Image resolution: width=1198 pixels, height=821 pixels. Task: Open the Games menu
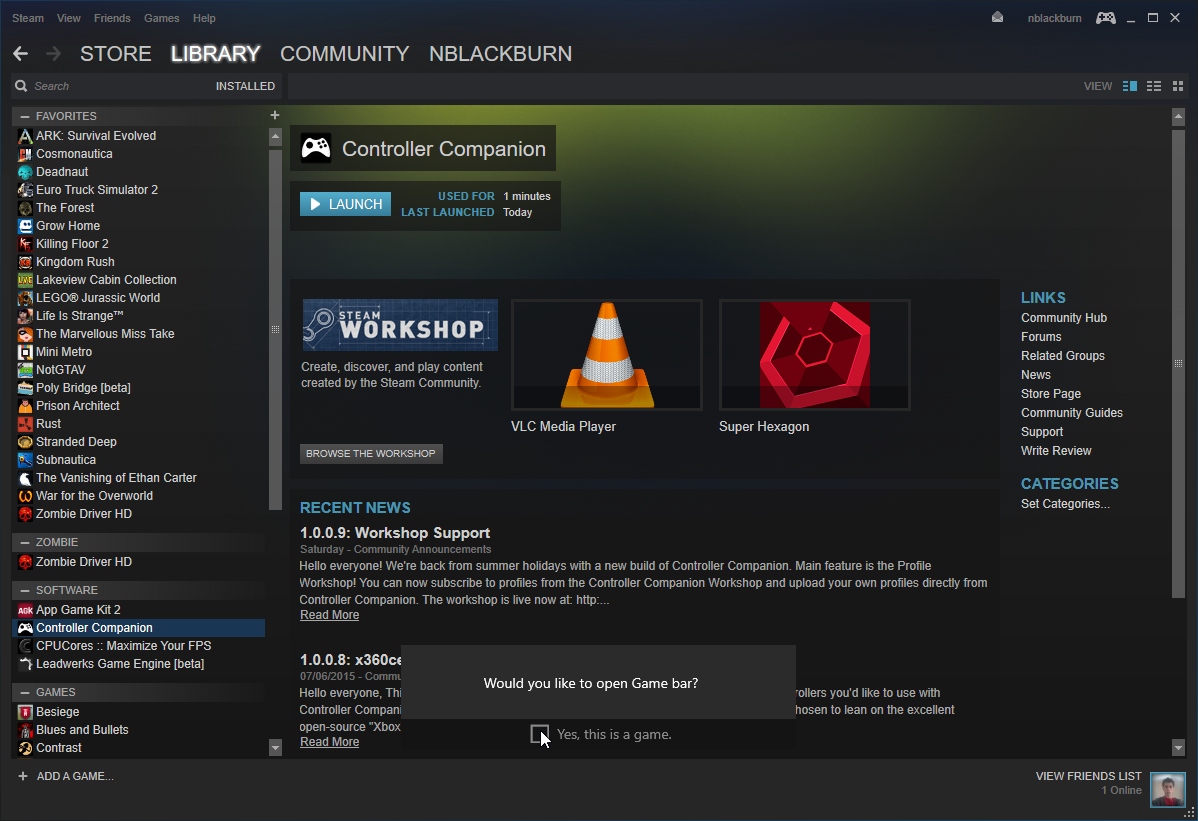pos(162,18)
